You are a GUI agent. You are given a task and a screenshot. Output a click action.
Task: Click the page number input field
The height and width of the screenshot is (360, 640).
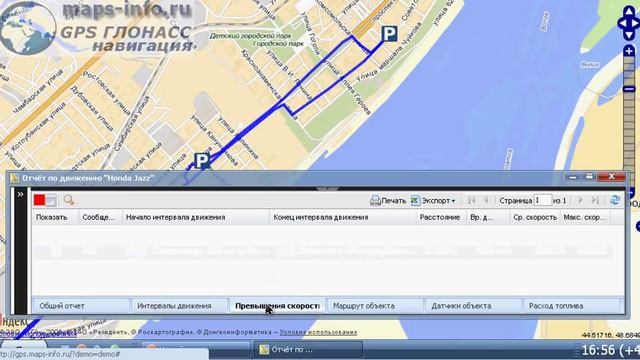[x=543, y=200]
